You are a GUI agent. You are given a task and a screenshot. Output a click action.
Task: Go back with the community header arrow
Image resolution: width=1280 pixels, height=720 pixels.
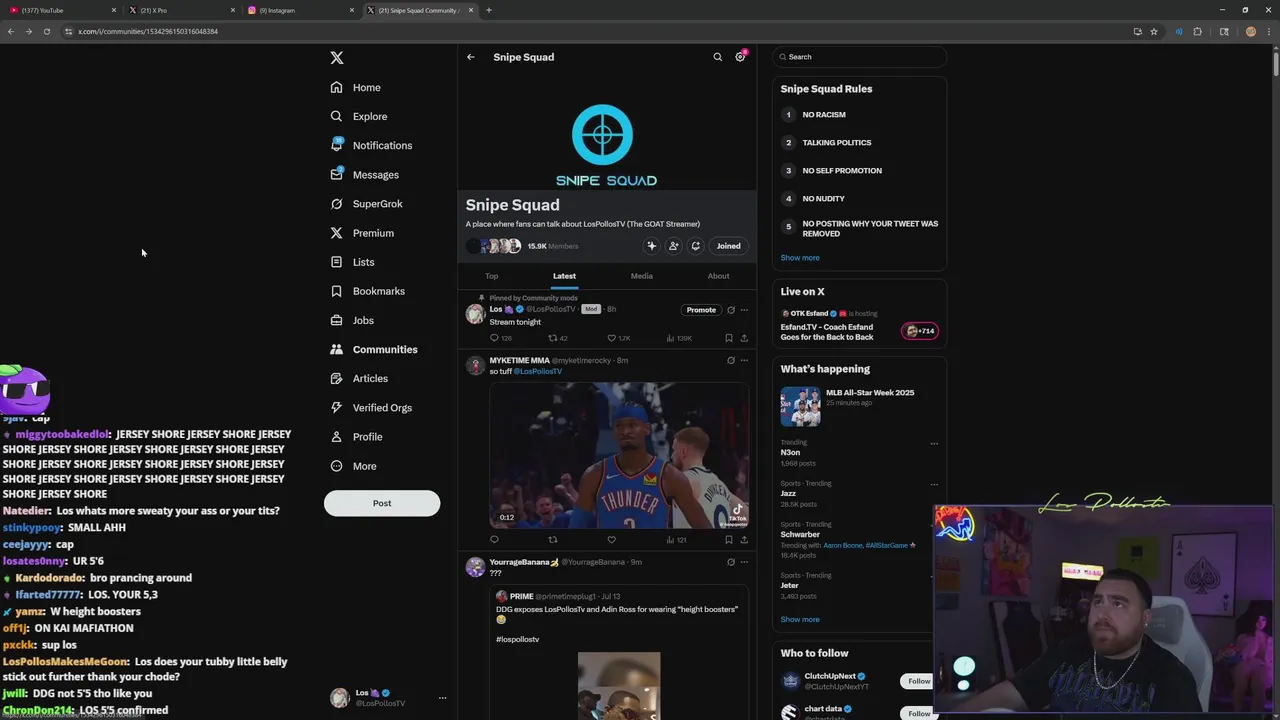pyautogui.click(x=471, y=57)
